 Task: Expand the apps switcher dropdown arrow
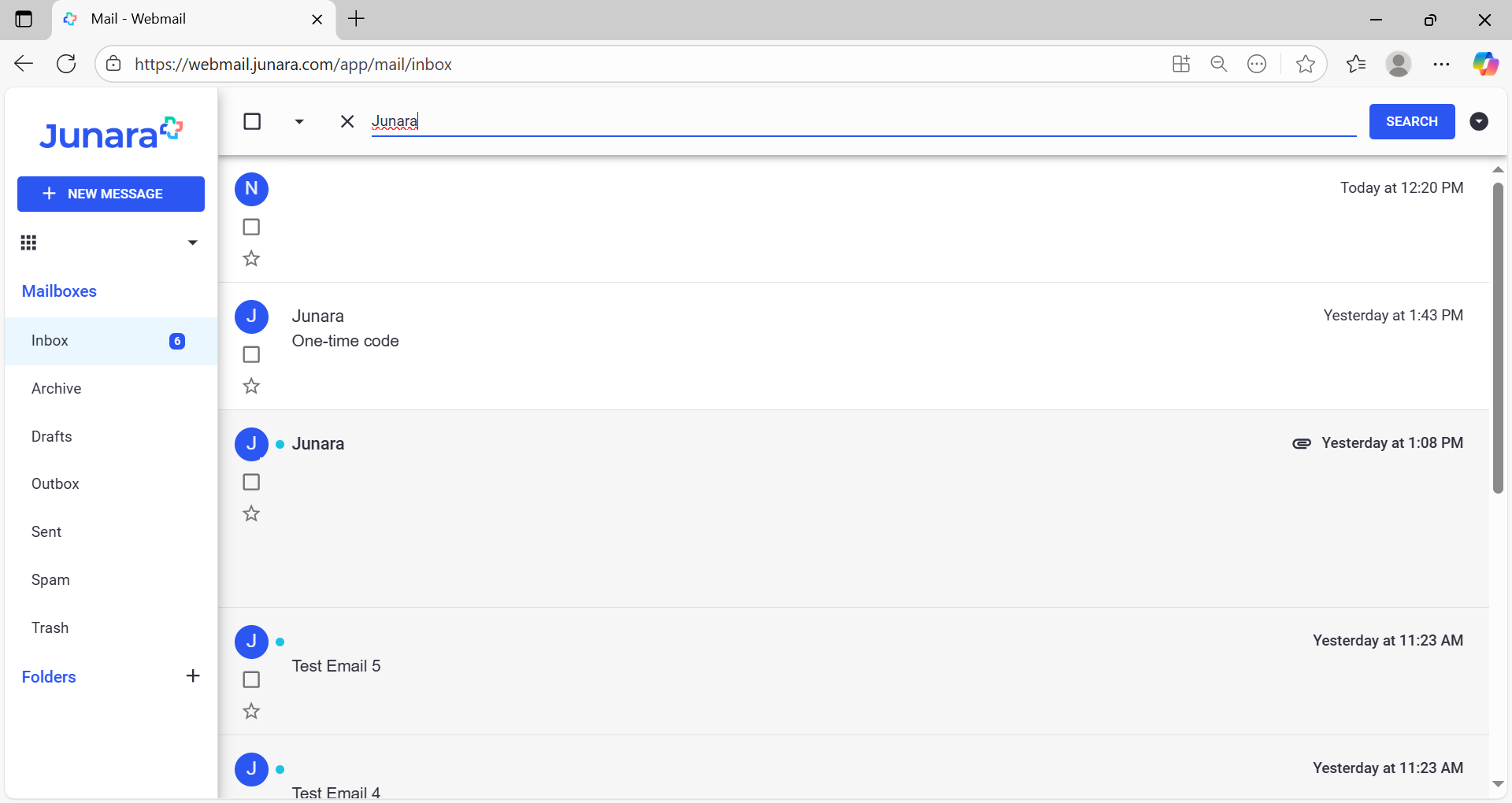point(192,242)
